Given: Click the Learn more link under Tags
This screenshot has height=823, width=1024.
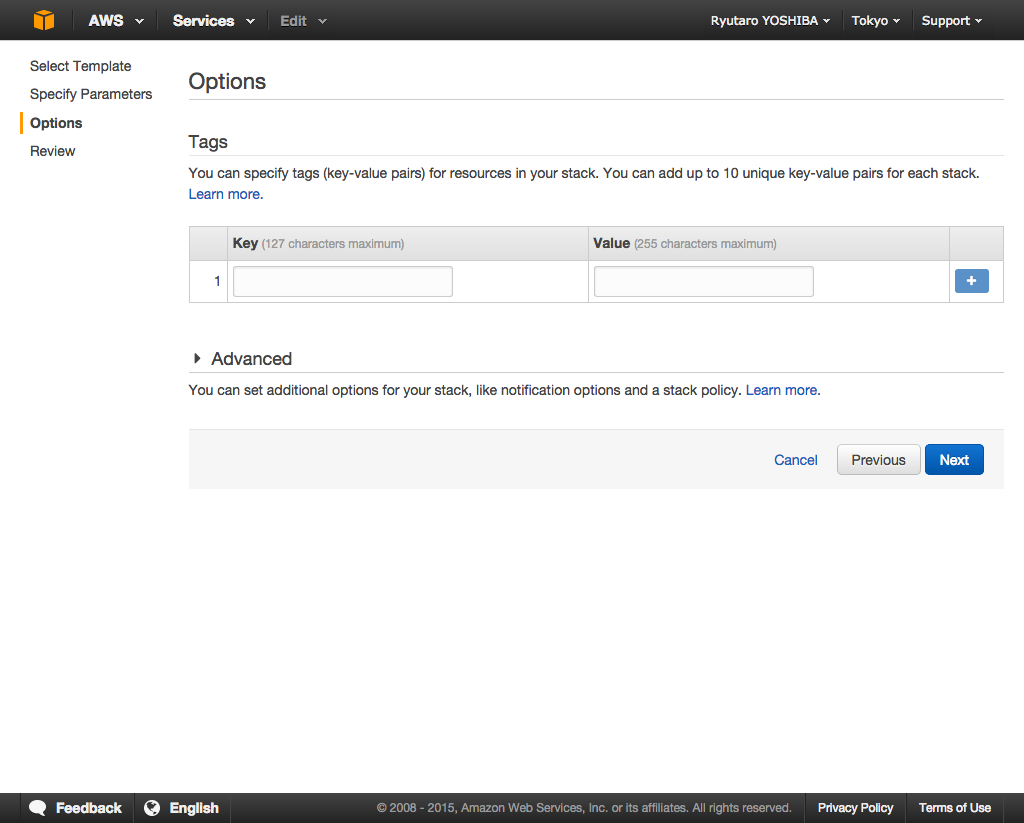Looking at the screenshot, I should pyautogui.click(x=225, y=194).
